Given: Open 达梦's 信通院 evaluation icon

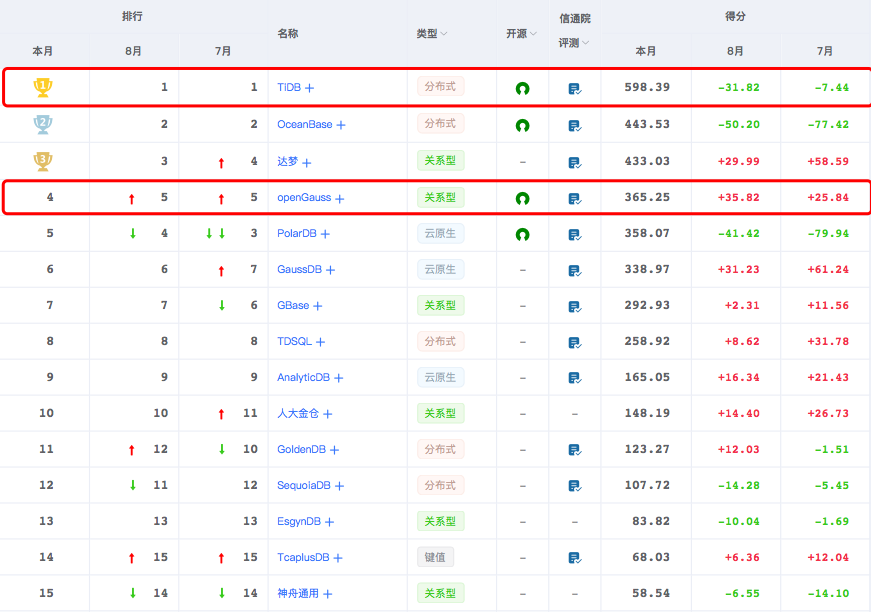Looking at the screenshot, I should pos(574,163).
